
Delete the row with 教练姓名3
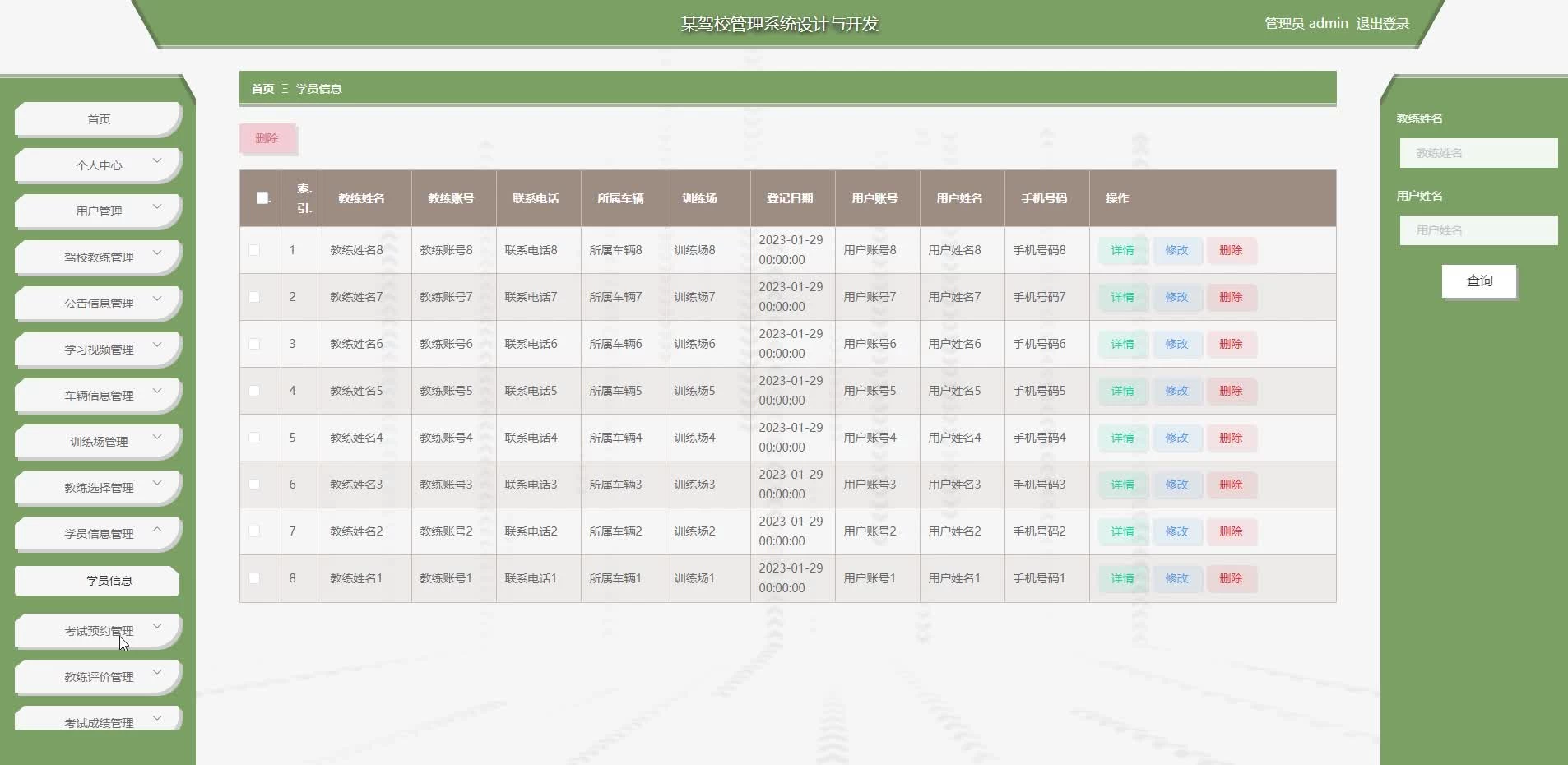click(x=1231, y=484)
